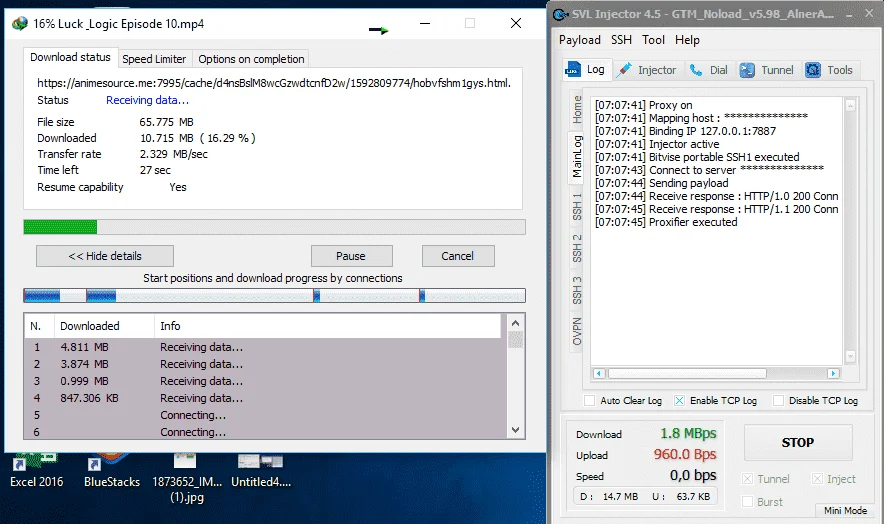The width and height of the screenshot is (884, 524).
Task: Open the Options on completion tab
Action: (251, 59)
